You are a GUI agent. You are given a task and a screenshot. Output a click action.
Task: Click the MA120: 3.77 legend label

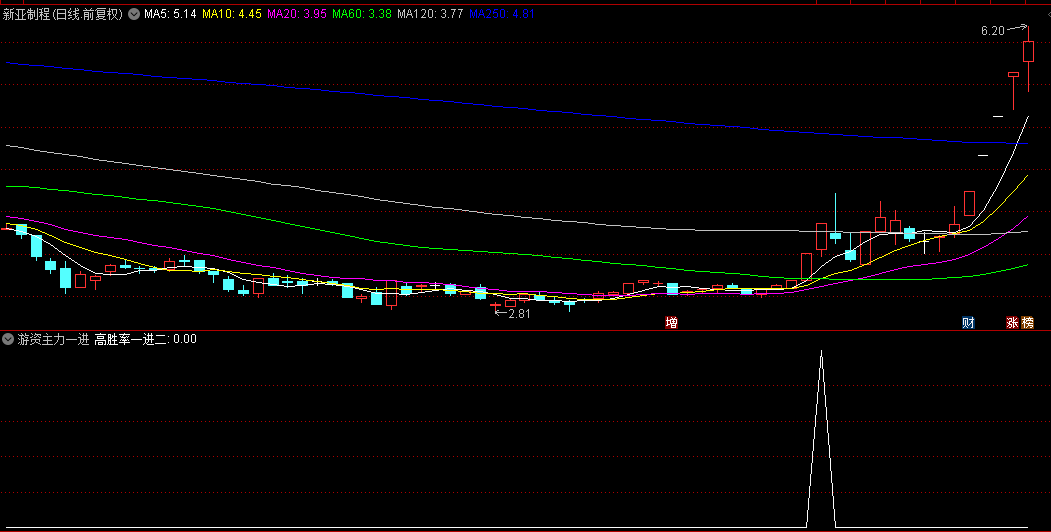tap(430, 13)
